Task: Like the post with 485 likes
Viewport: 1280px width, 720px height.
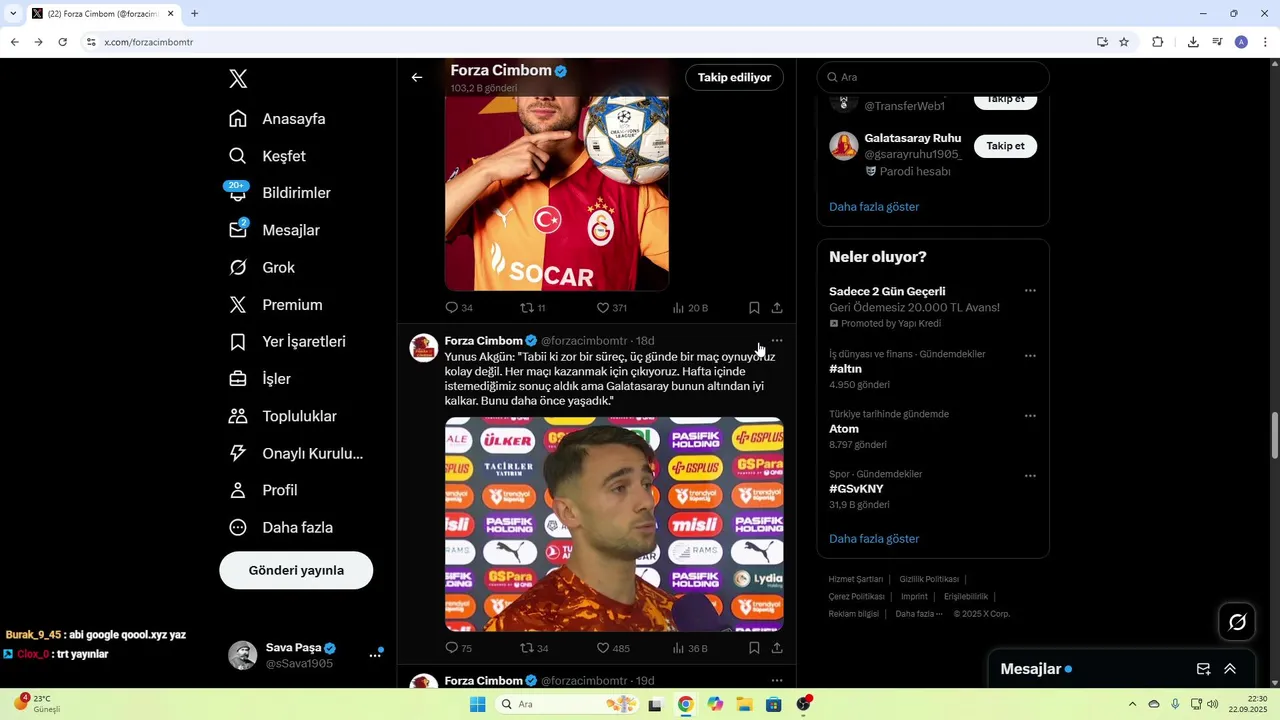Action: (612, 648)
